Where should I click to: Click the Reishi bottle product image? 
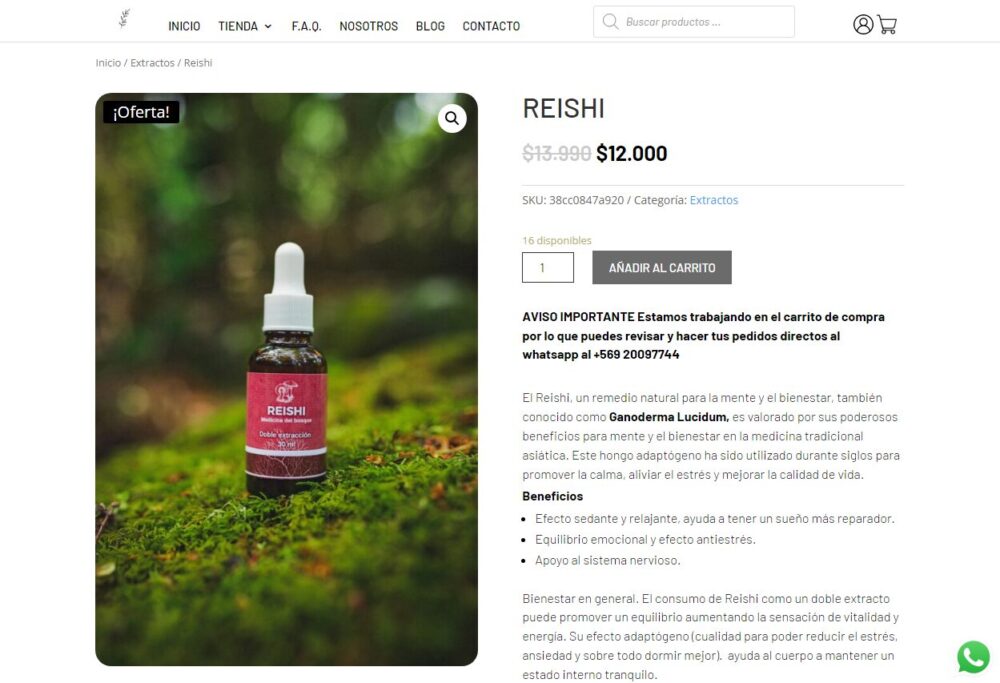[286, 379]
